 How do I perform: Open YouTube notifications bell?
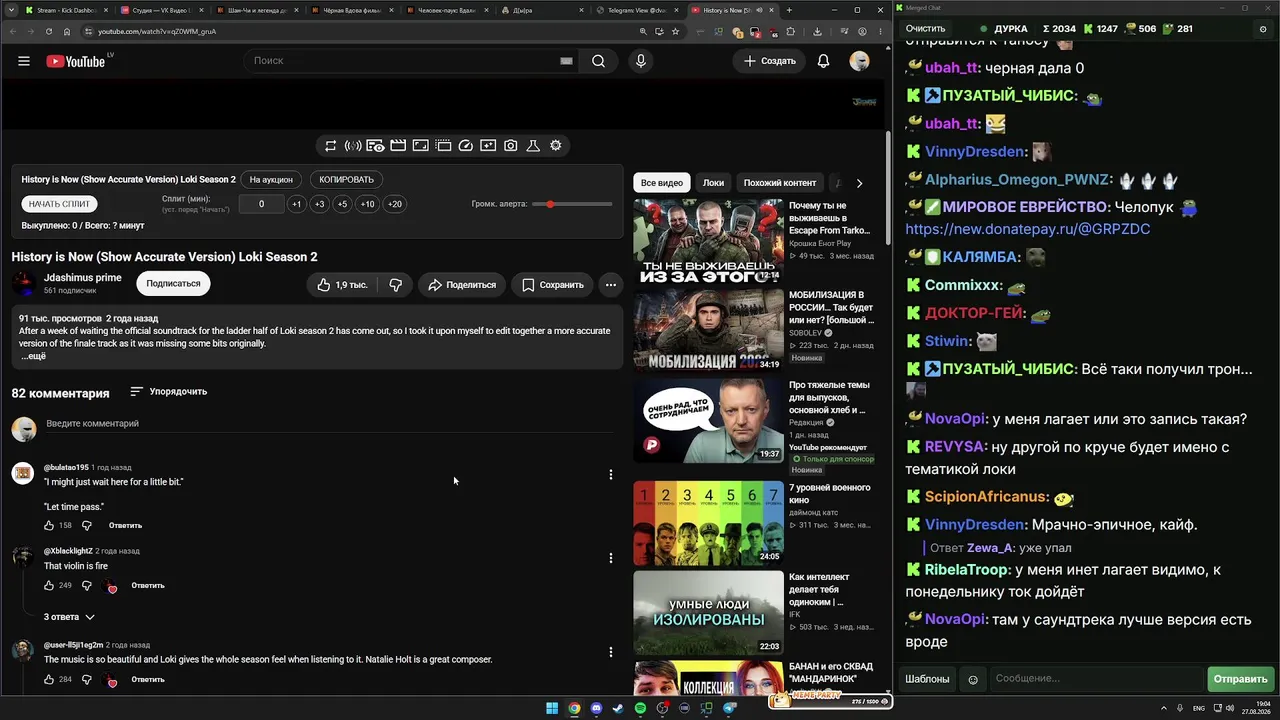[823, 61]
